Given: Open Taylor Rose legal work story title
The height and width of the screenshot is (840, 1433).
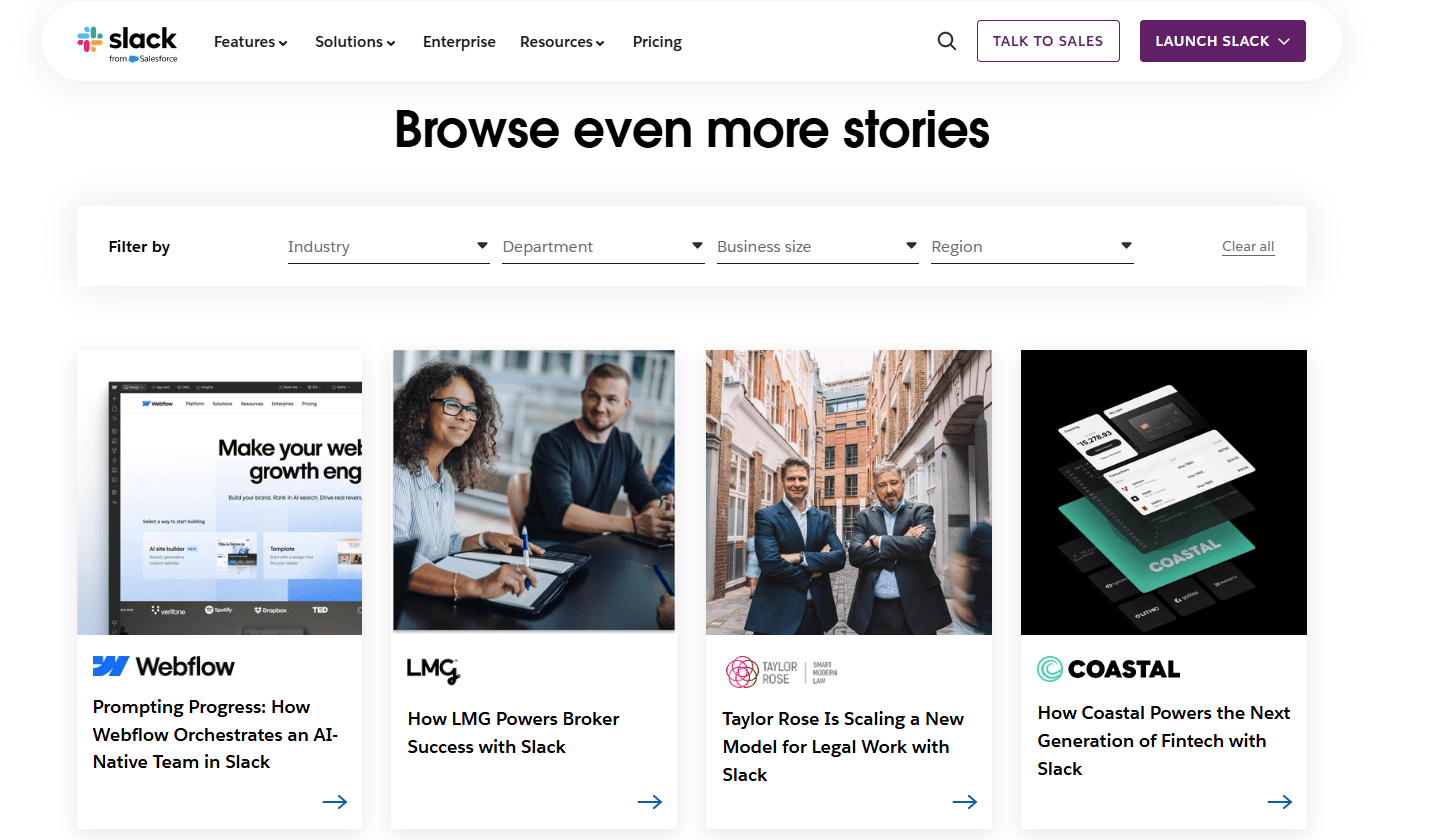Looking at the screenshot, I should click(843, 747).
